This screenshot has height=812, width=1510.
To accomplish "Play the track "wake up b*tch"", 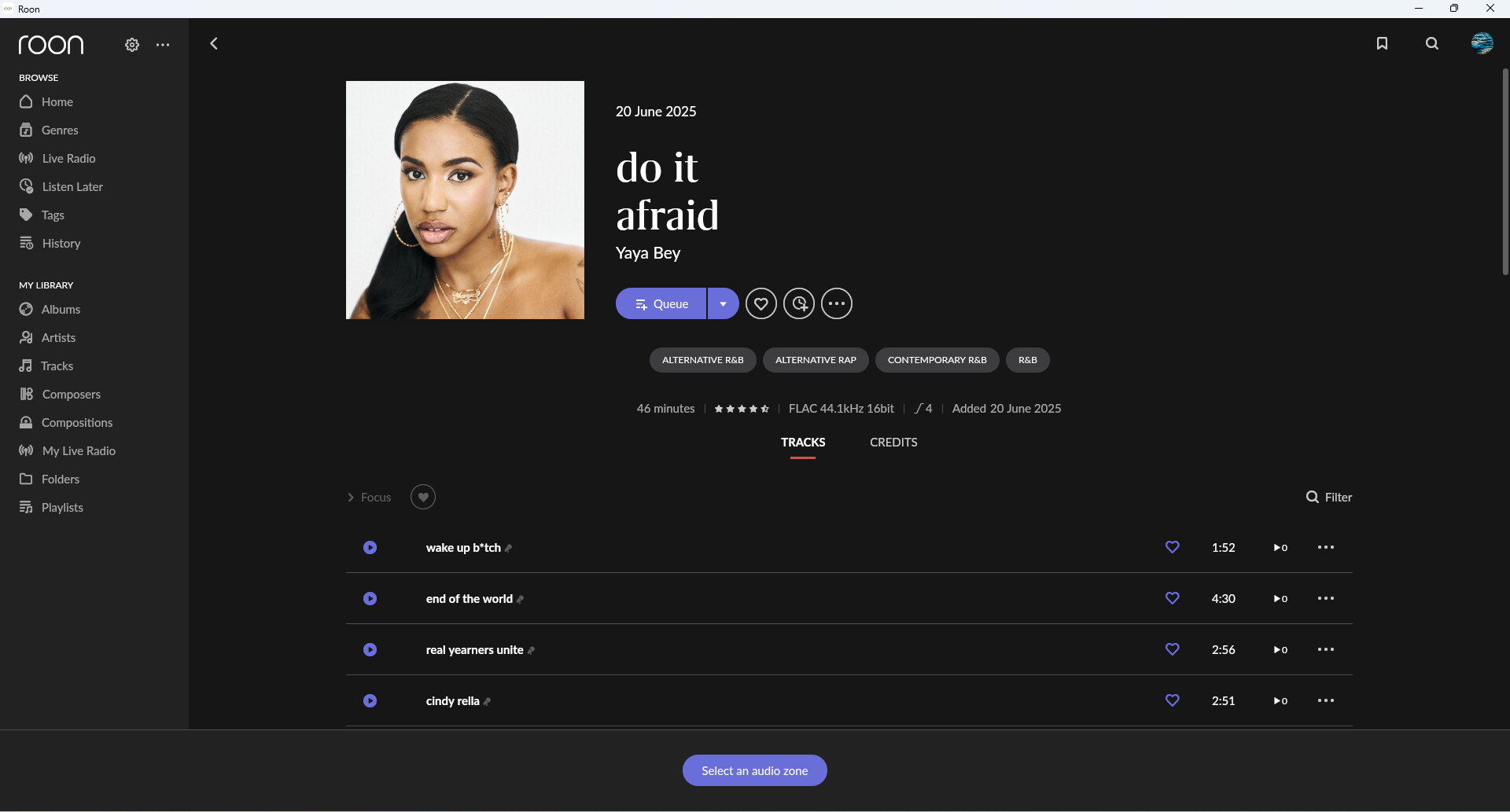I will tap(370, 548).
